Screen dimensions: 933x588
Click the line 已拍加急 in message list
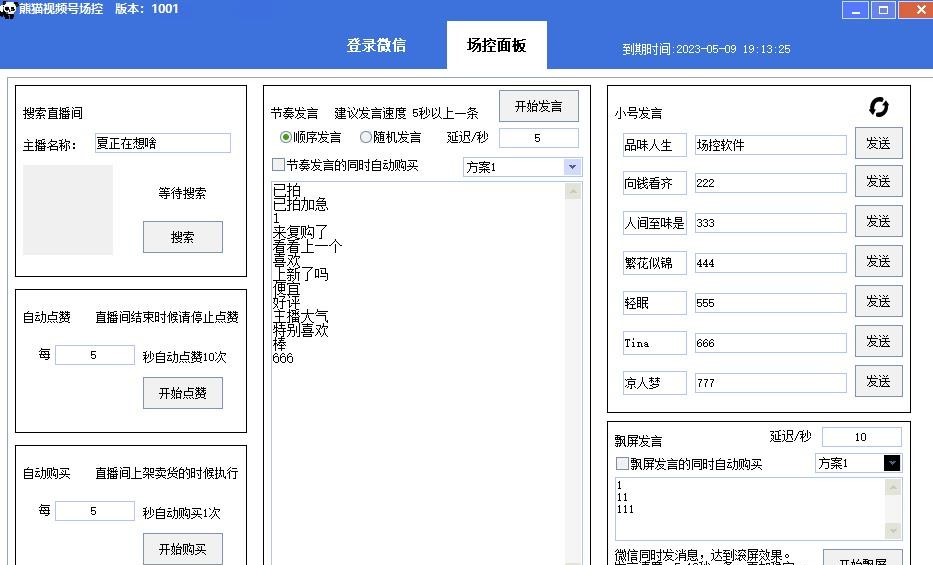click(300, 204)
